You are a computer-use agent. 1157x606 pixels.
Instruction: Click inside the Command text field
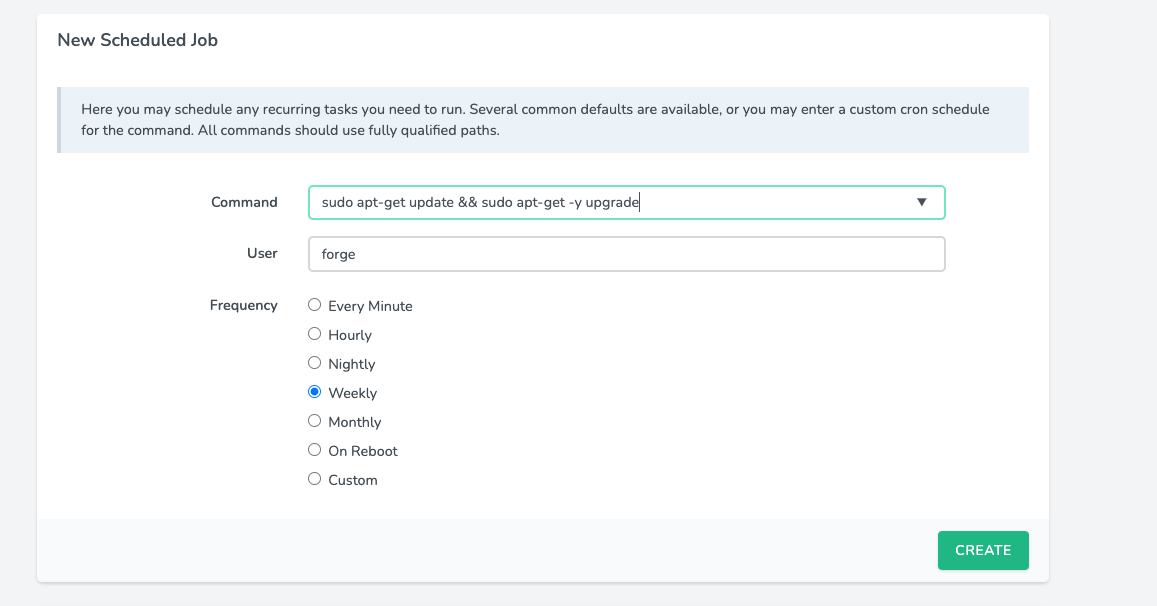[x=600, y=202]
